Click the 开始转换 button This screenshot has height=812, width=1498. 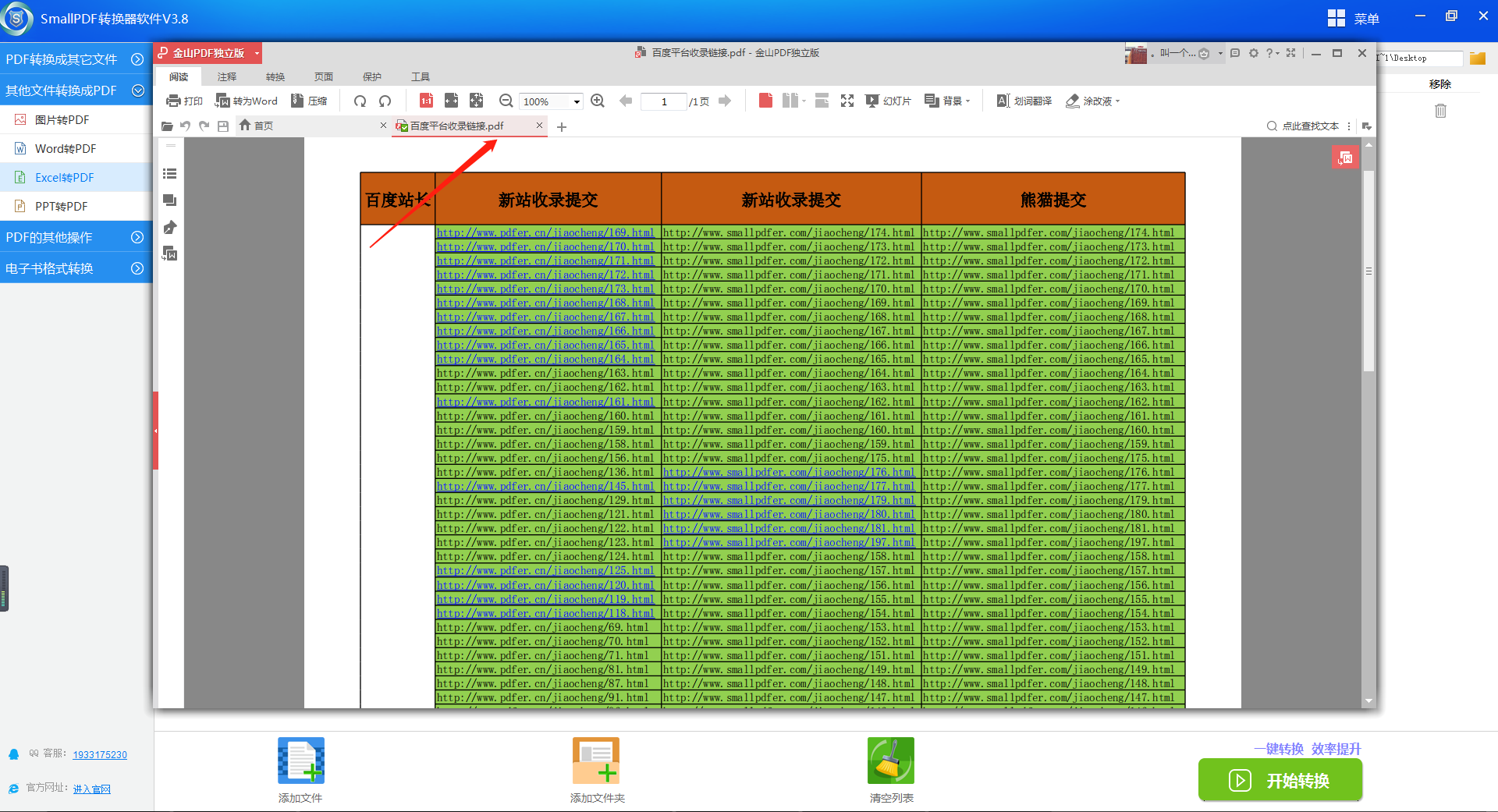point(1280,780)
